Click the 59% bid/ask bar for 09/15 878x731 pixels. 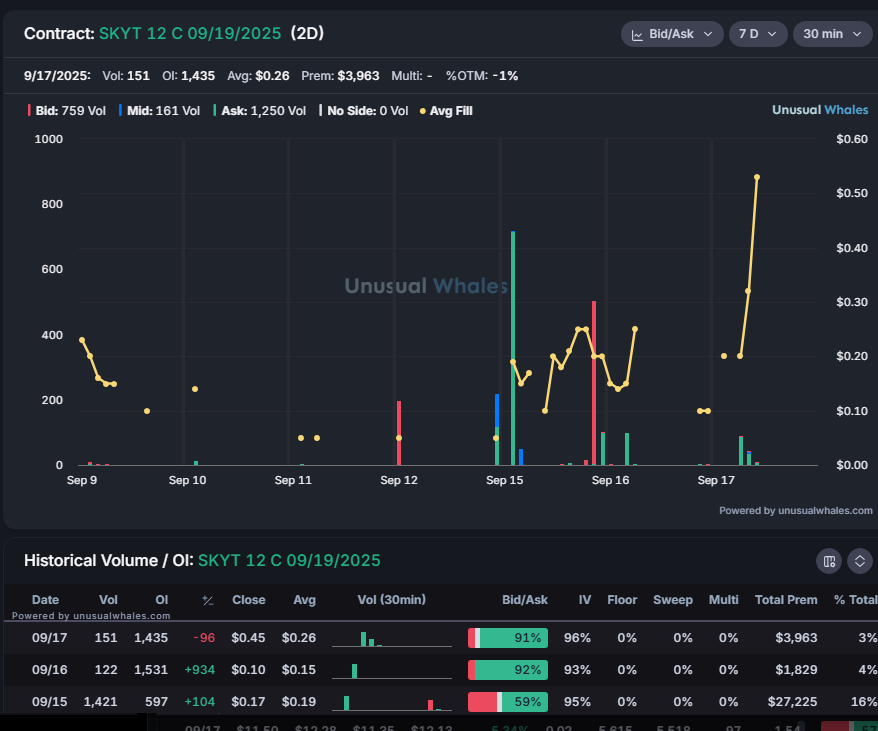click(x=508, y=702)
